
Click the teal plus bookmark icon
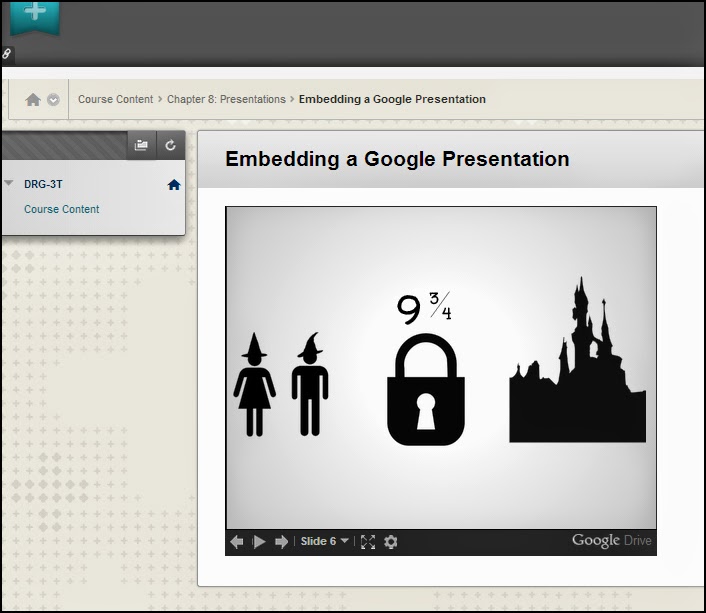[x=35, y=17]
